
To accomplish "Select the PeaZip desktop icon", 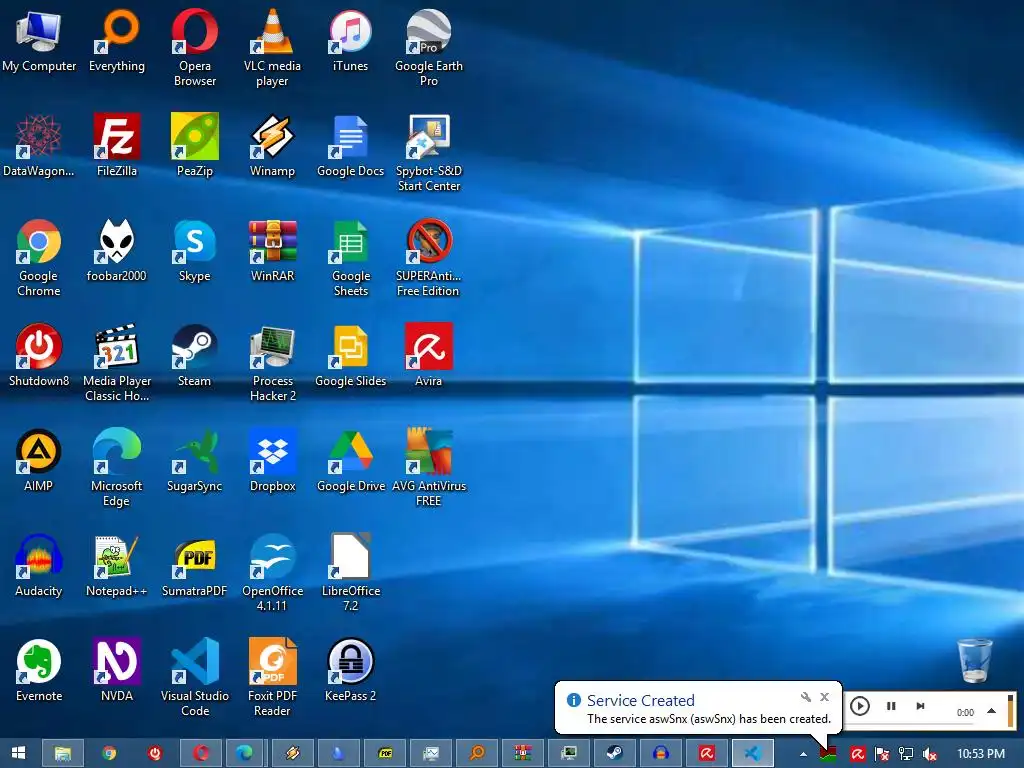I will 195,145.
